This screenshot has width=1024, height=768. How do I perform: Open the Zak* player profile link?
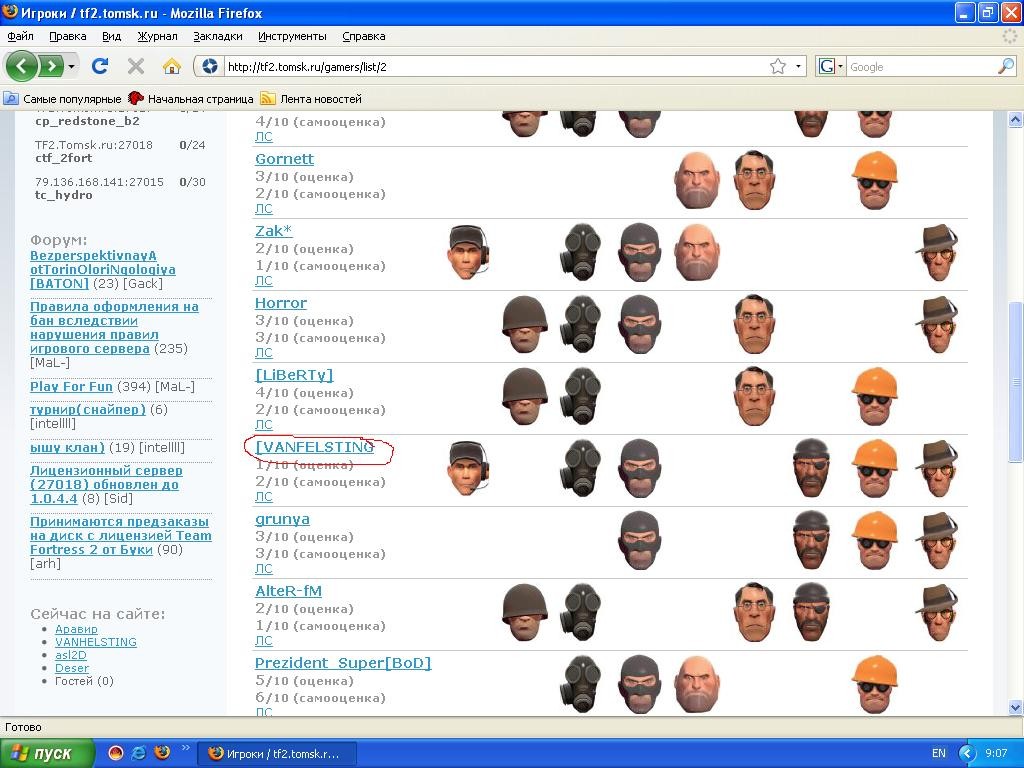click(274, 231)
